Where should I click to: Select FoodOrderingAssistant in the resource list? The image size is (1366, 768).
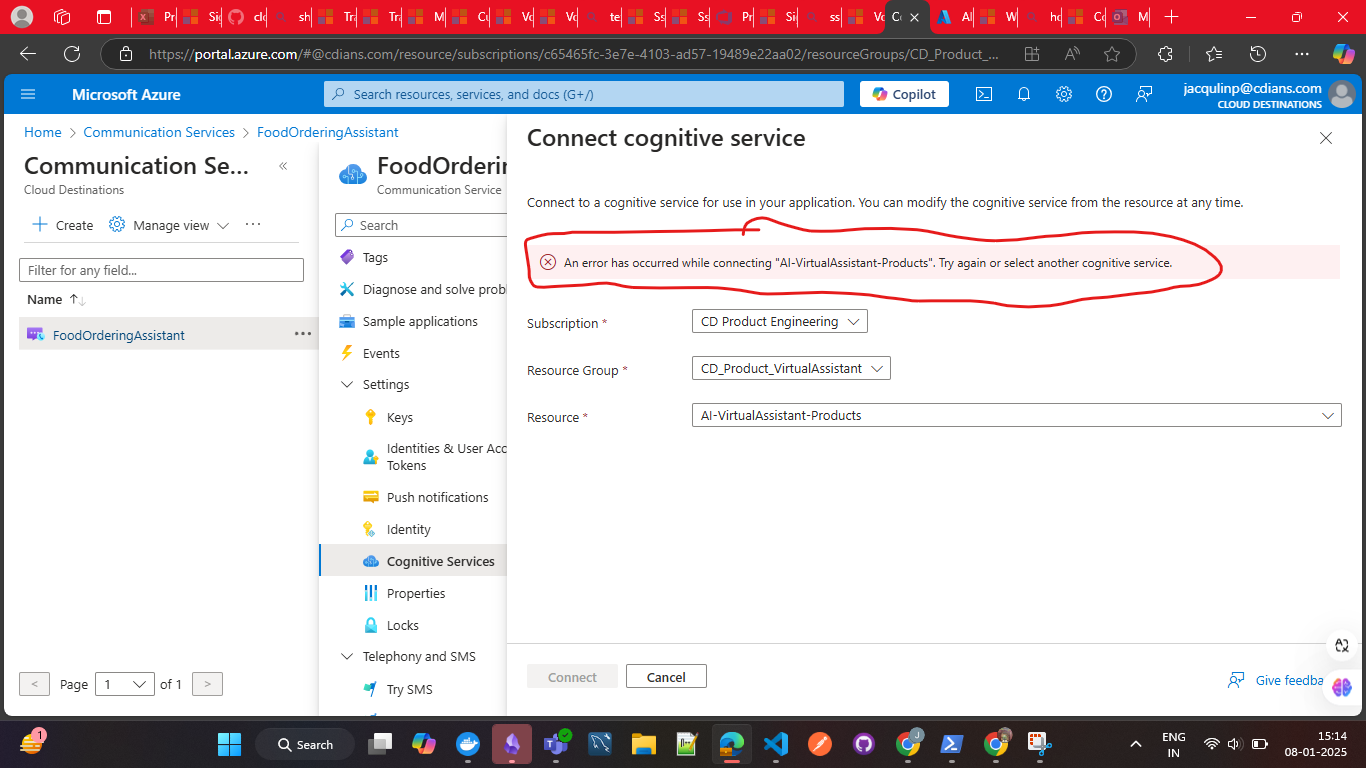point(118,335)
